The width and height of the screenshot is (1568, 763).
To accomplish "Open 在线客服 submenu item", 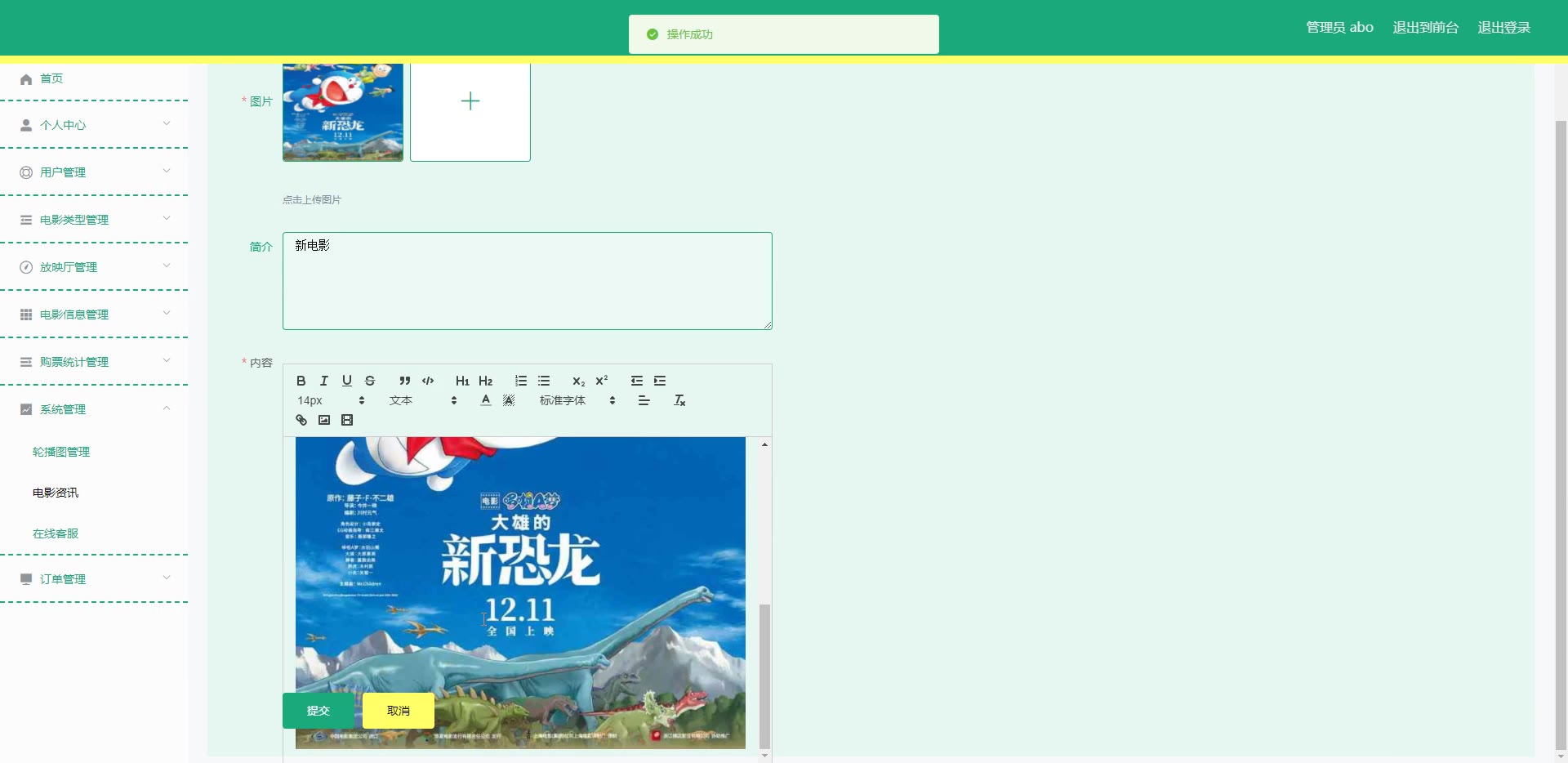I will tap(56, 533).
